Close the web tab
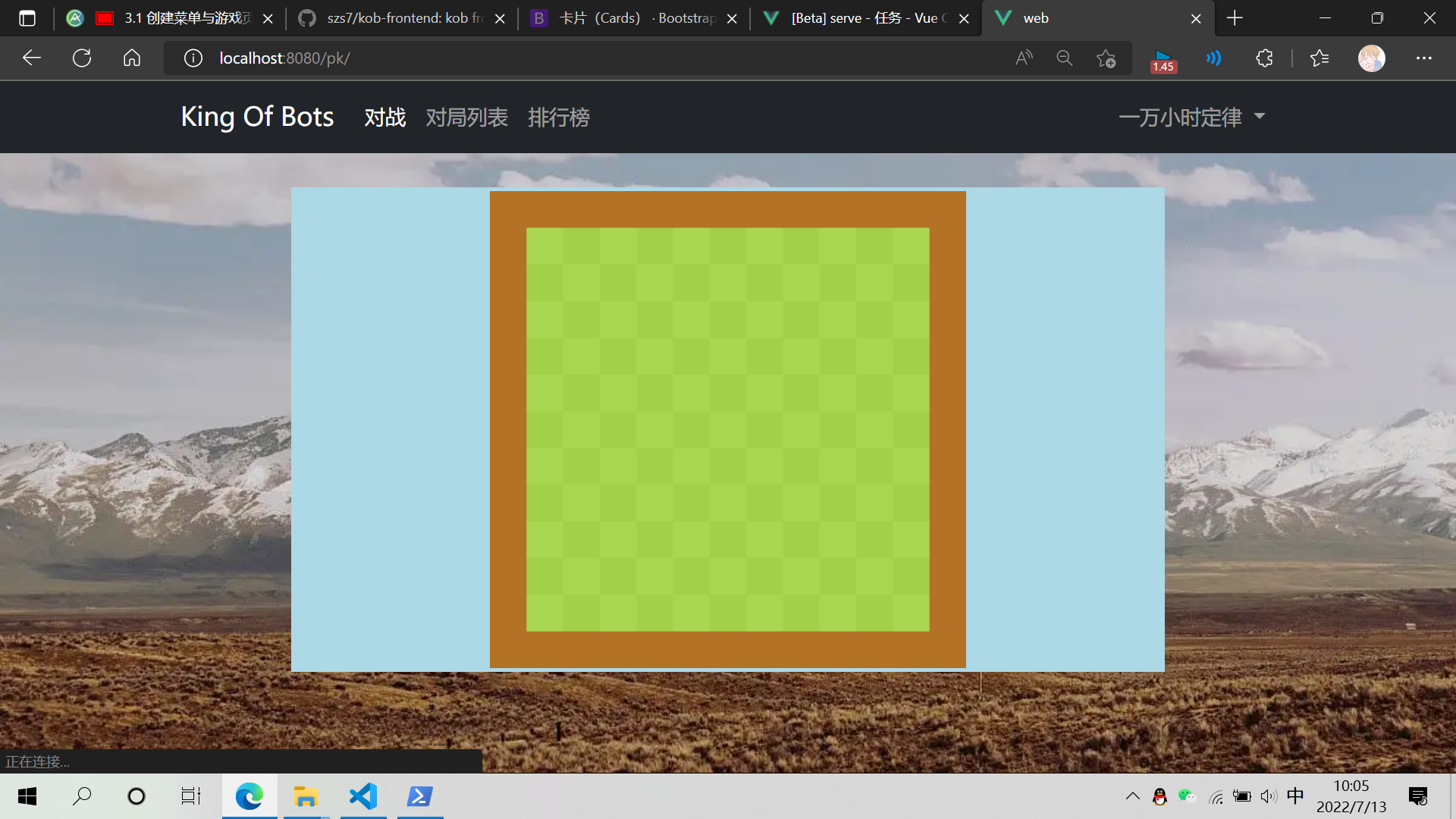 coord(1196,19)
